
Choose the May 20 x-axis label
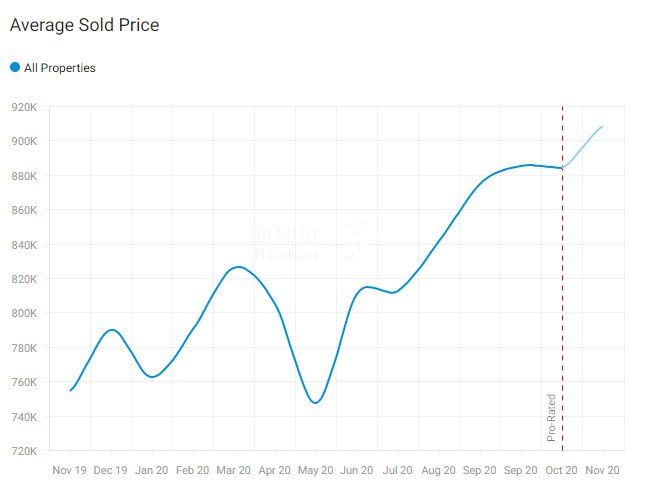316,470
